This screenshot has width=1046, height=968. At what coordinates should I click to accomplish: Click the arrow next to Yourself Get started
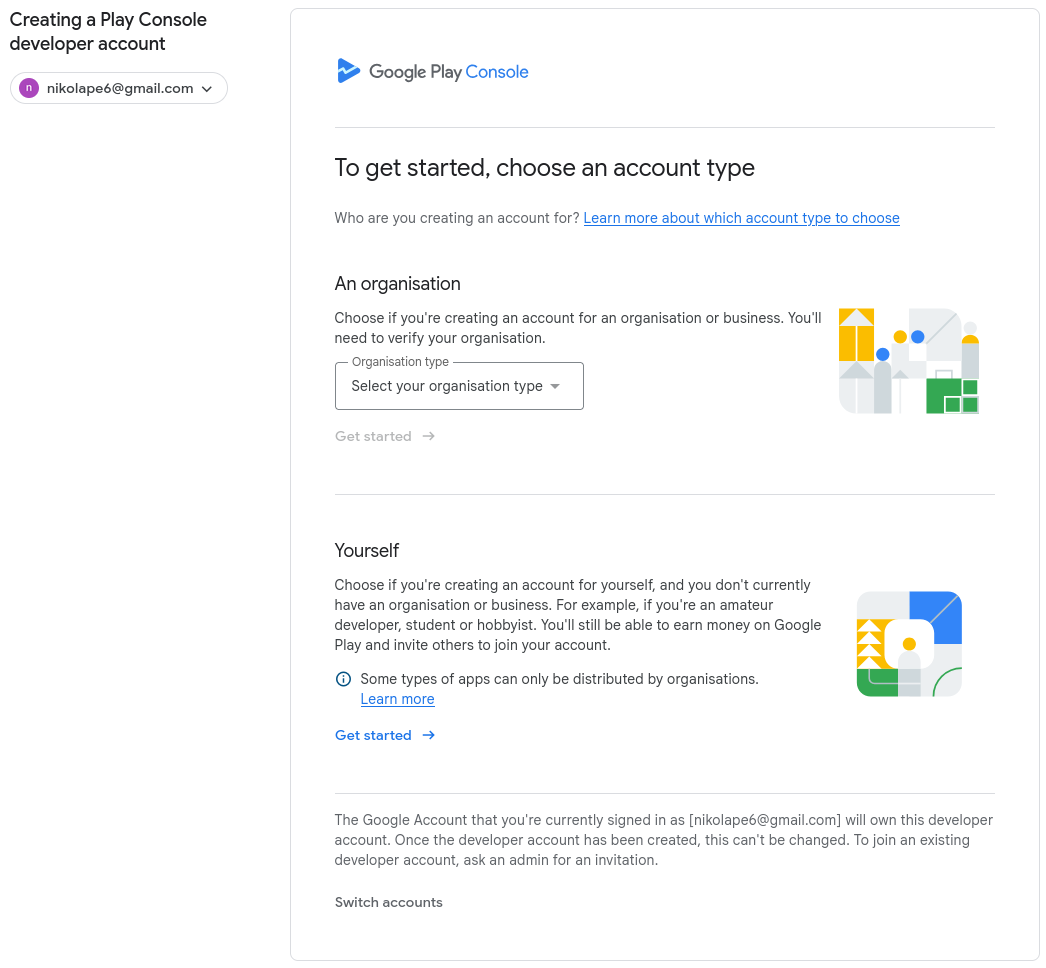pyautogui.click(x=429, y=735)
